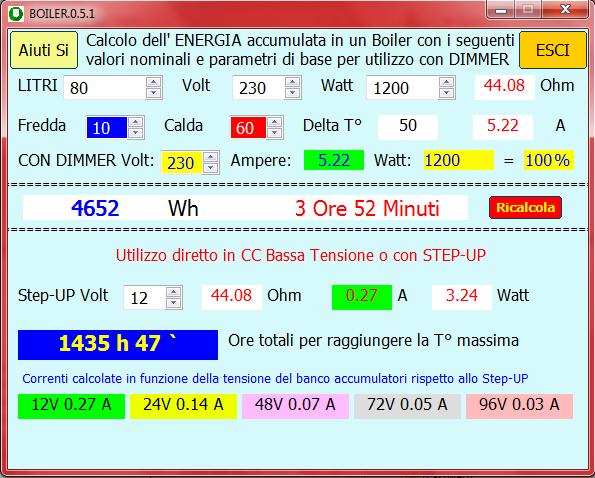Close the BOILER.0.5.1 window
Screen dimensions: 595x478
565,9
